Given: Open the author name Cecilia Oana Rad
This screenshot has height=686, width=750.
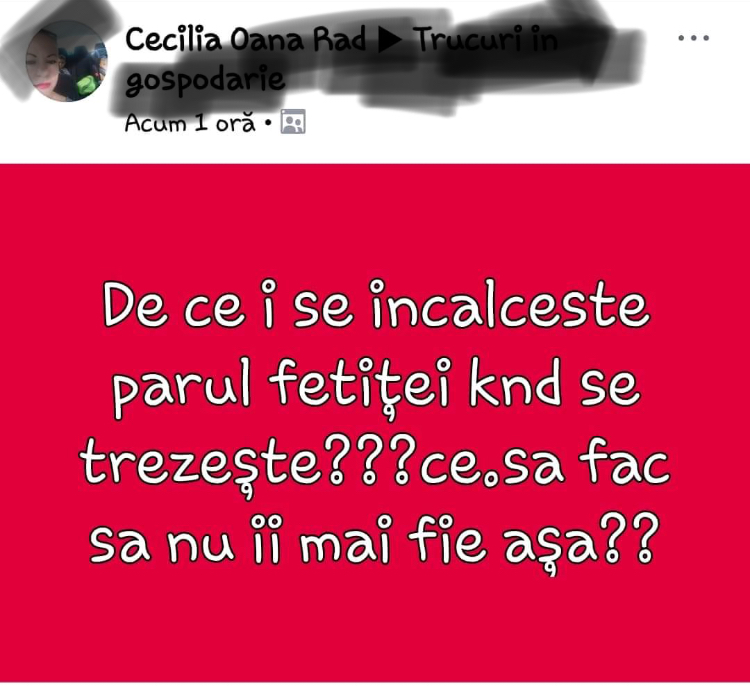Looking at the screenshot, I should [245, 39].
